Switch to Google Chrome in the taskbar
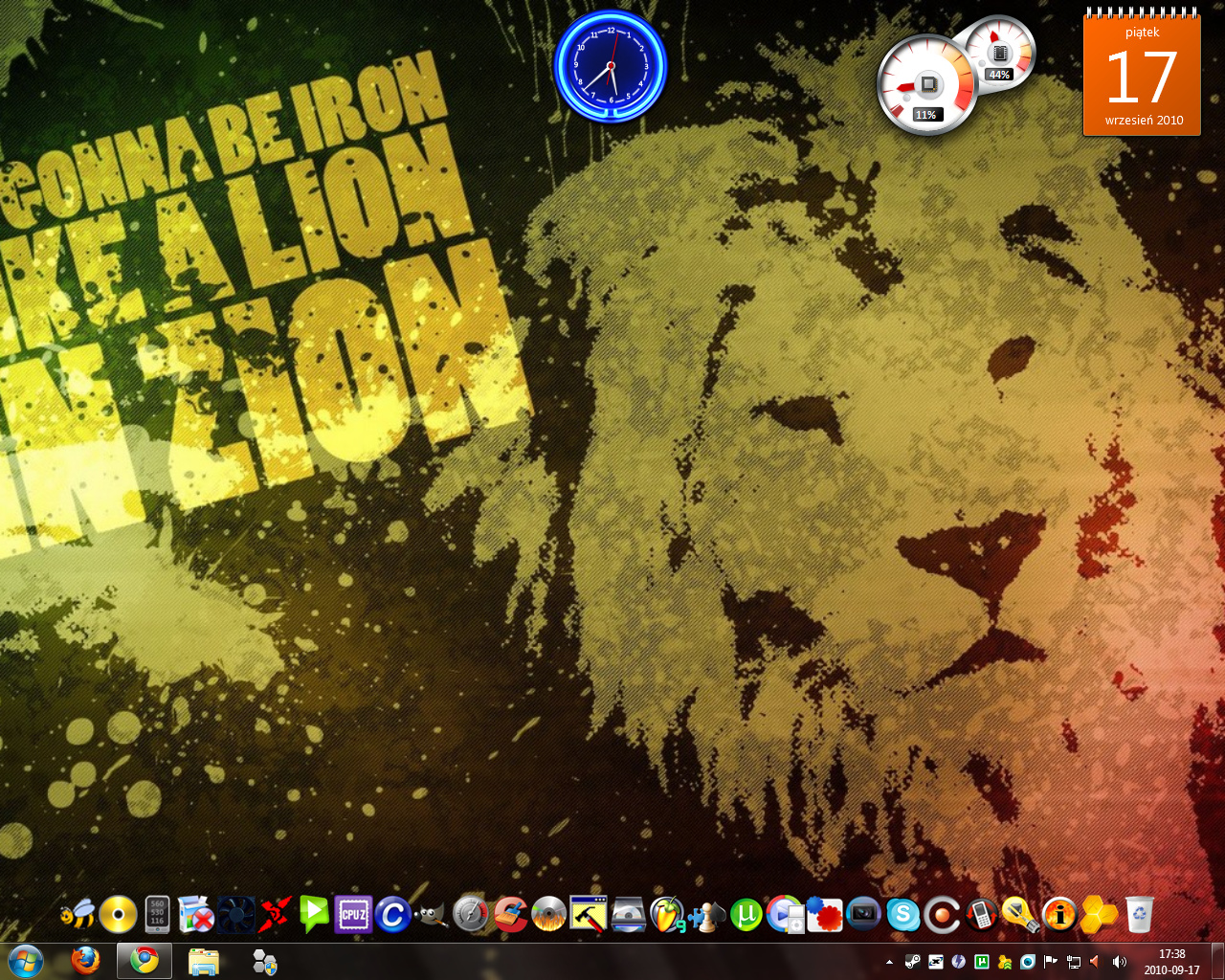The height and width of the screenshot is (980, 1225). tap(145, 961)
